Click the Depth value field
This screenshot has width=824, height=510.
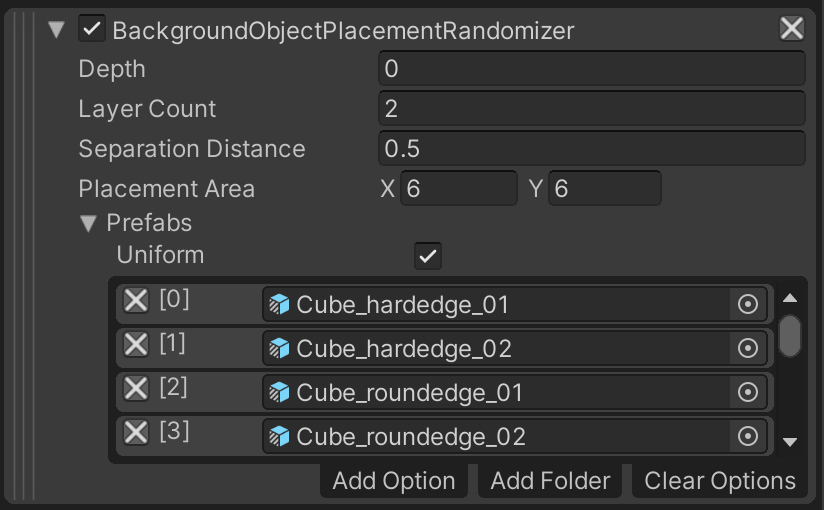(x=591, y=69)
